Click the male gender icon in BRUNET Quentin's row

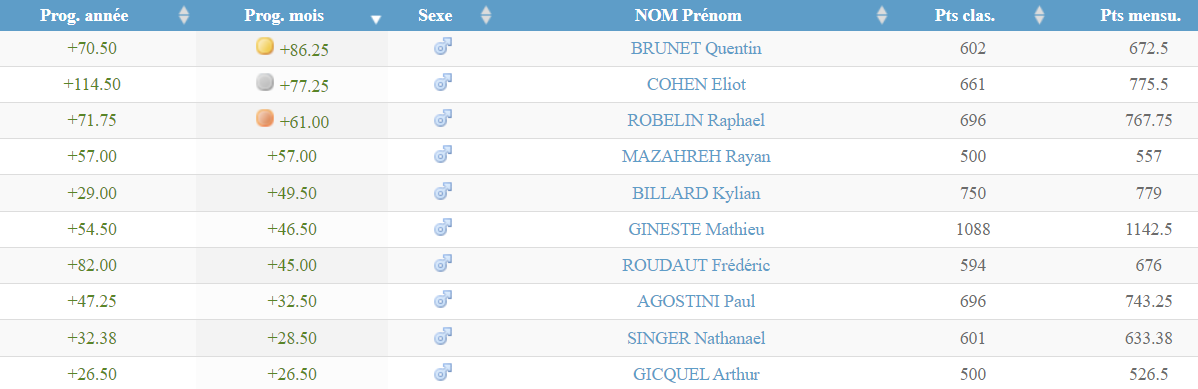coord(443,47)
